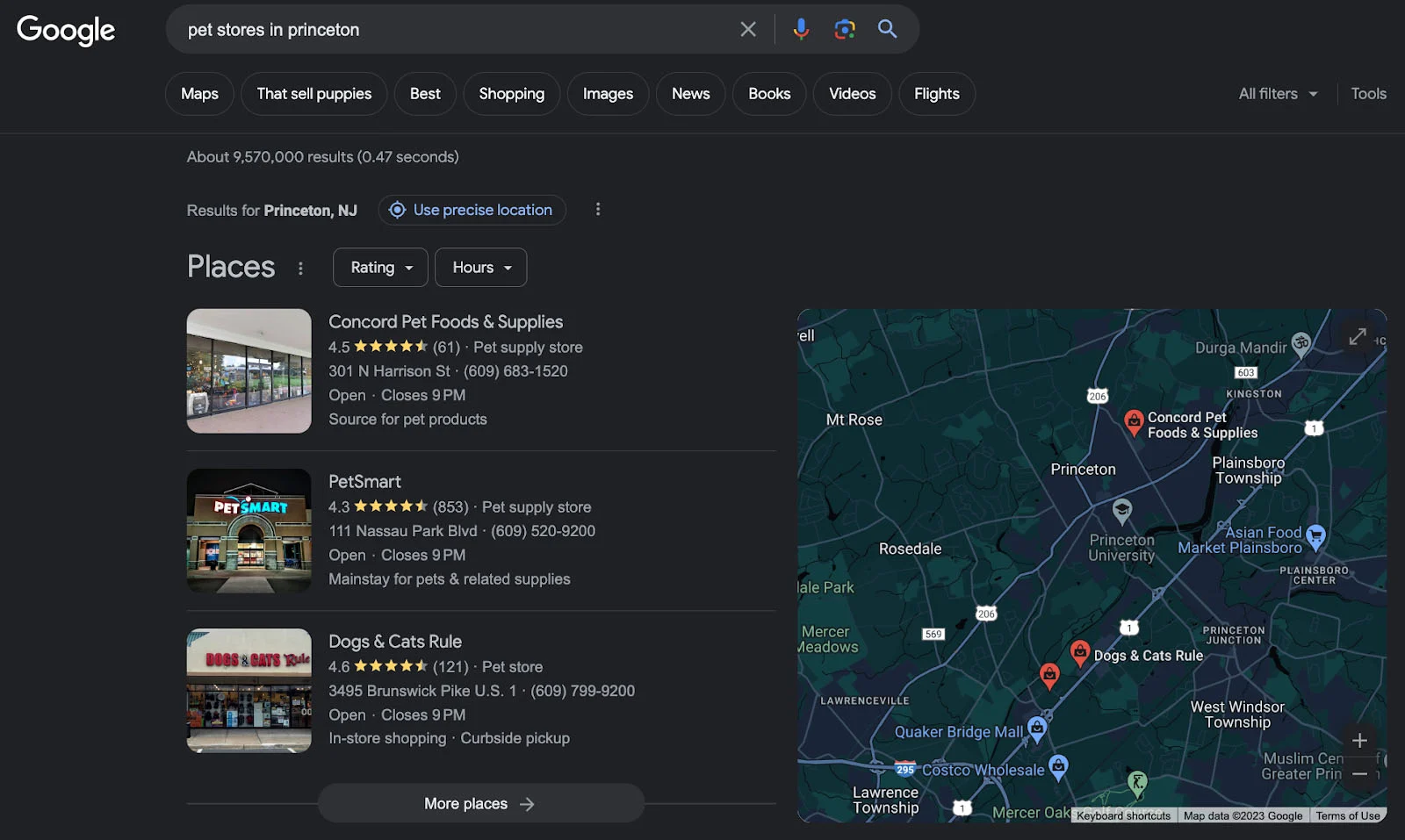This screenshot has width=1405, height=840.
Task: Expand the All filters dropdown
Action: click(1278, 93)
